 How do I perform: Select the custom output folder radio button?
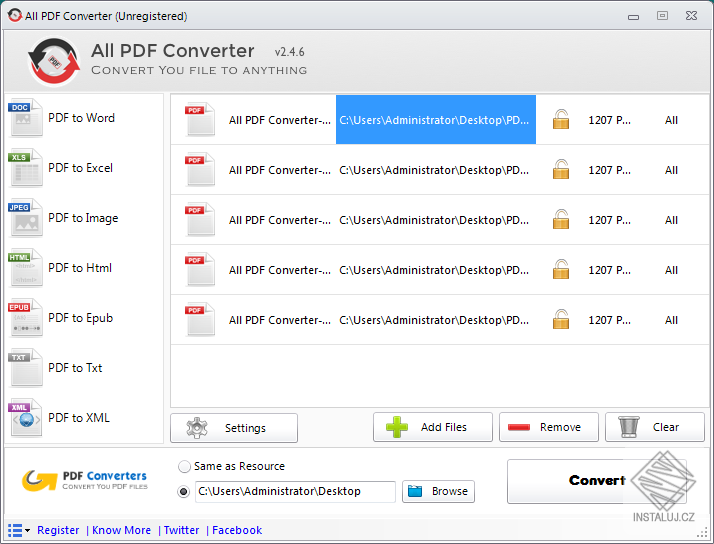coord(184,492)
